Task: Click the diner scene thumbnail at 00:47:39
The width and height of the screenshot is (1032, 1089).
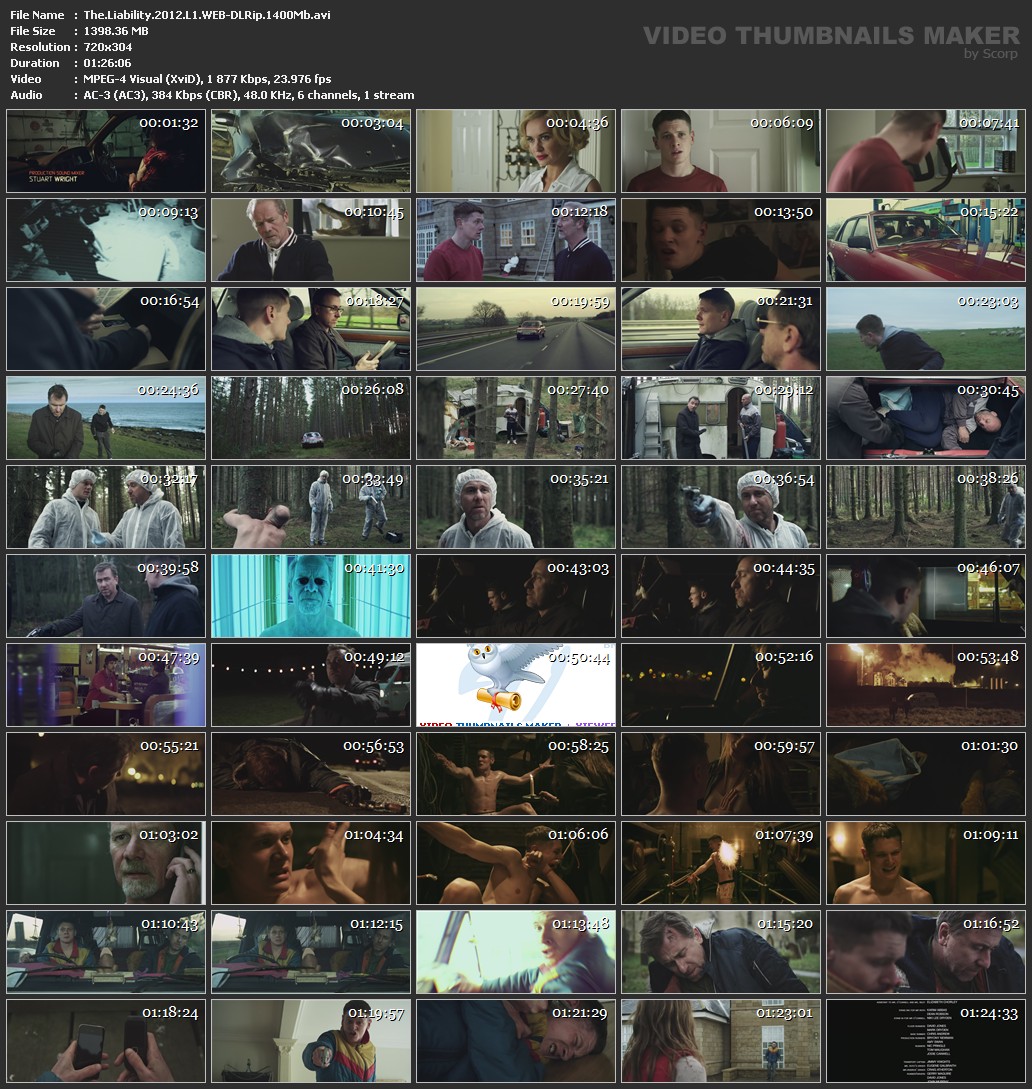Action: coord(106,685)
